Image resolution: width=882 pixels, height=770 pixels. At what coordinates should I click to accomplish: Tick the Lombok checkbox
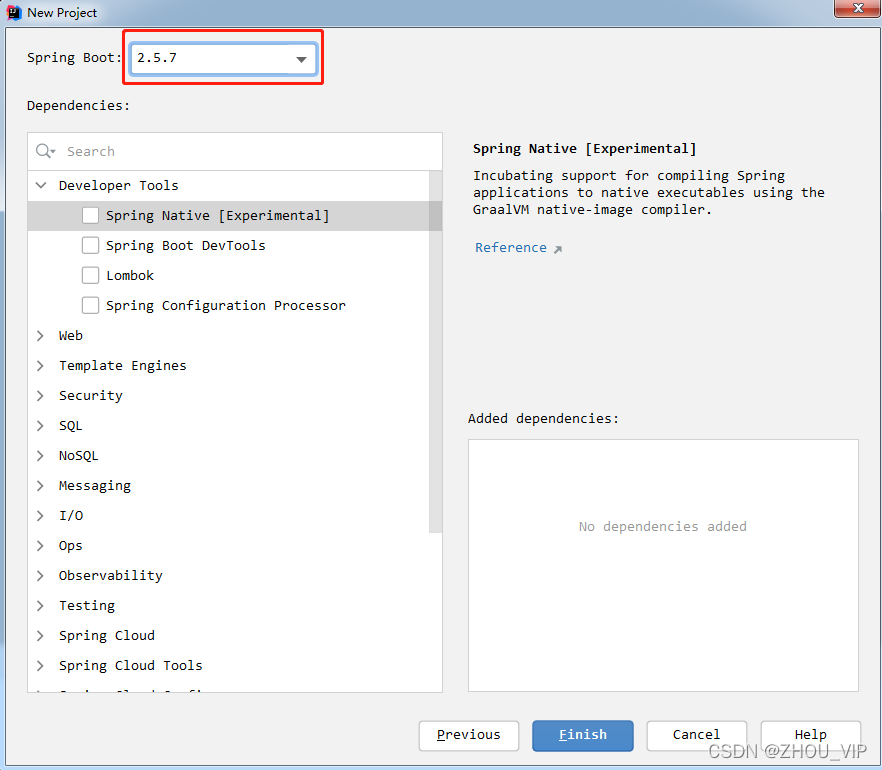[x=90, y=275]
